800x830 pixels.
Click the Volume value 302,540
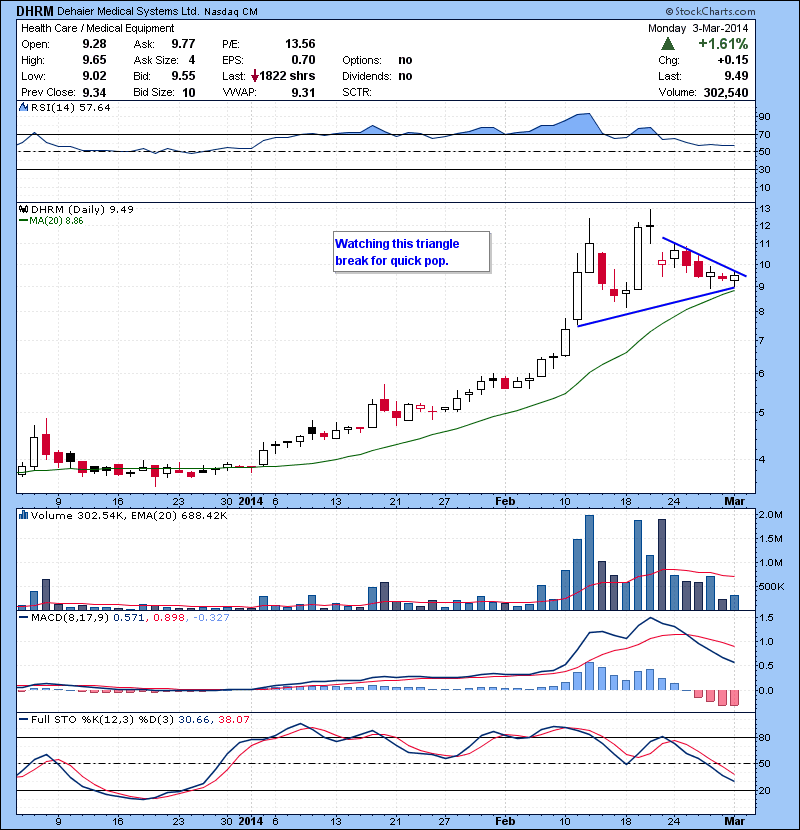pyautogui.click(x=726, y=93)
